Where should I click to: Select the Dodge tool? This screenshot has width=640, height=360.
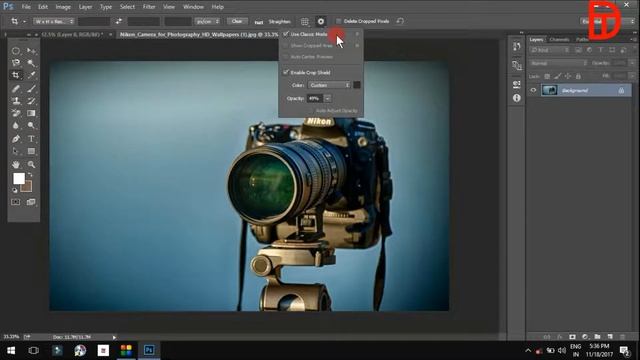[x=31, y=126]
